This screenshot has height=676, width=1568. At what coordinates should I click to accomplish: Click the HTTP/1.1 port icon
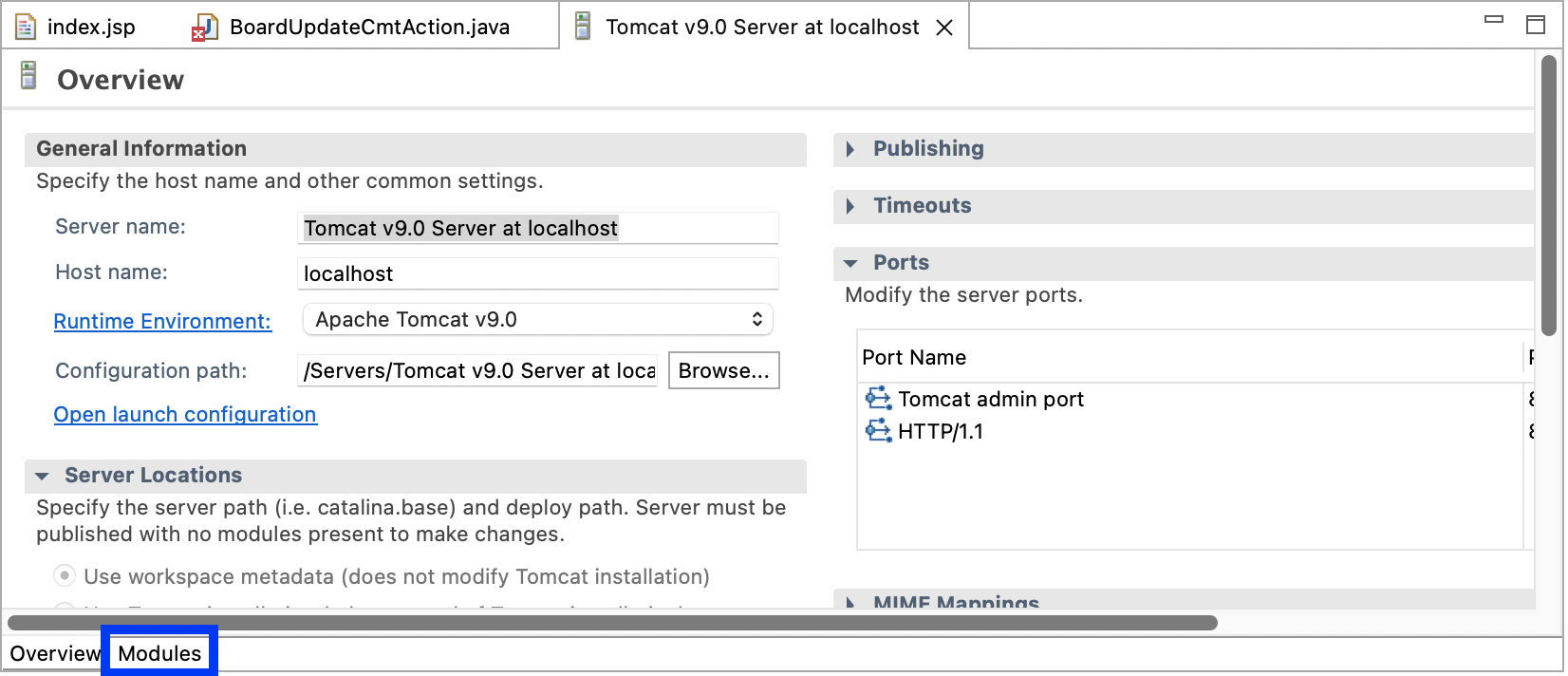click(x=878, y=430)
